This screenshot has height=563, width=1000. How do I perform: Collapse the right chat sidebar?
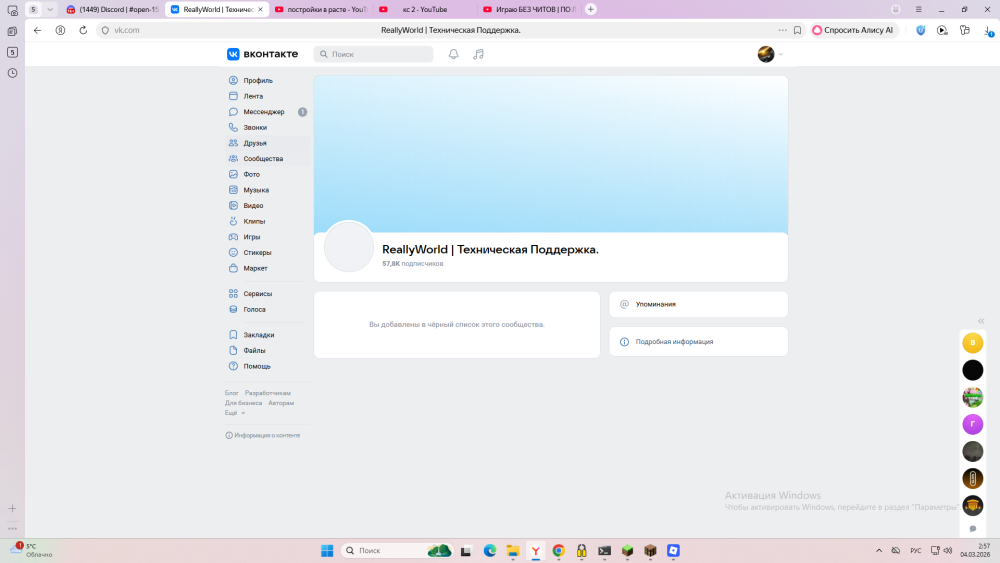(x=981, y=321)
